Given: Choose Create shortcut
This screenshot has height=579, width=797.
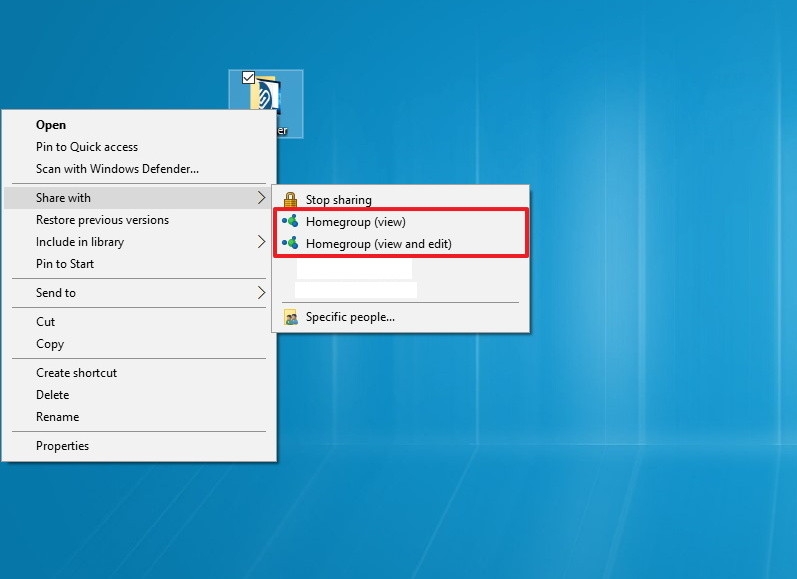Looking at the screenshot, I should 140,373.
